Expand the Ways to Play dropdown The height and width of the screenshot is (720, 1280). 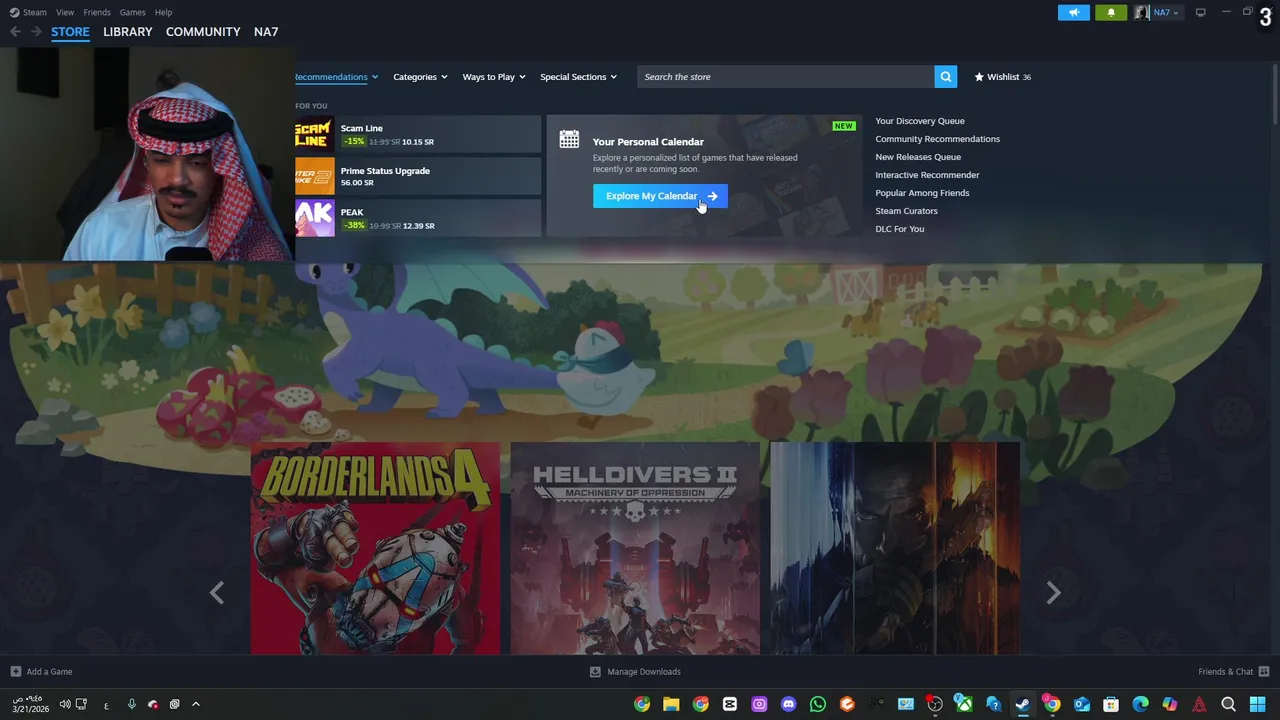coord(494,77)
